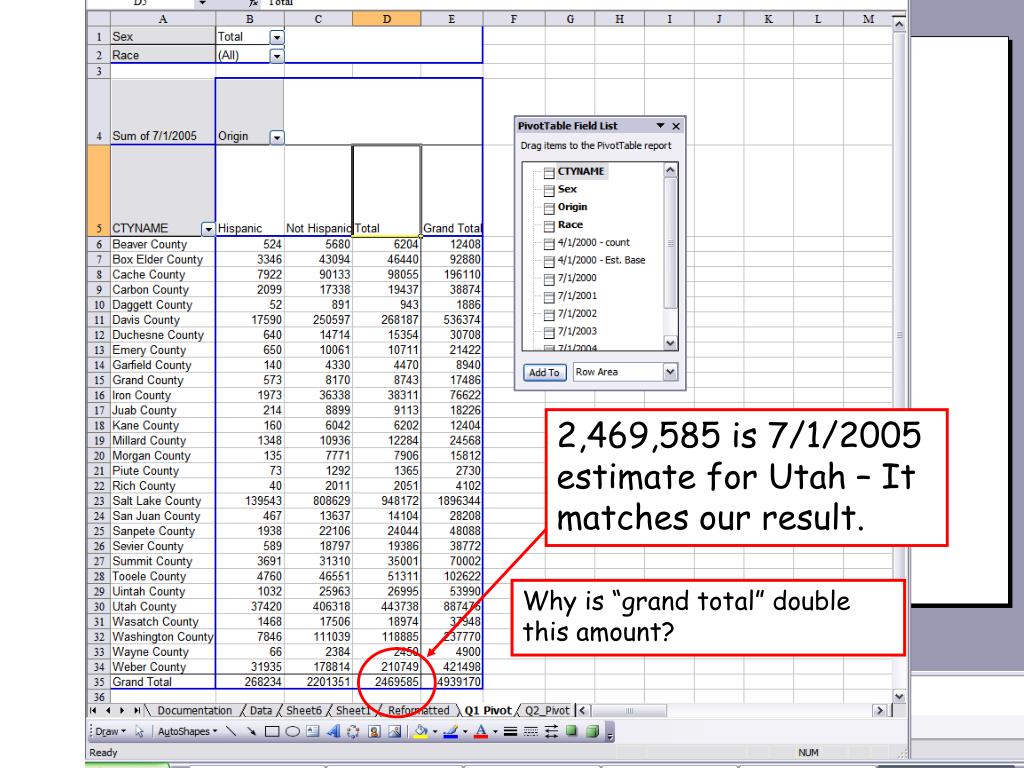
Task: Open the Clip Art inserter
Action: tap(374, 731)
